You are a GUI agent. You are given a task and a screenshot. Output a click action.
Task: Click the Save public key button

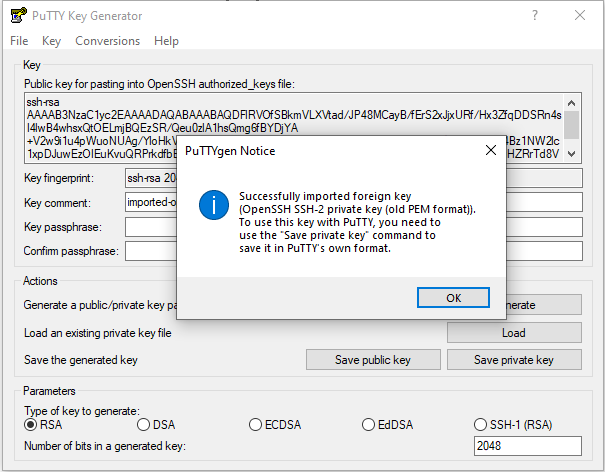(372, 360)
